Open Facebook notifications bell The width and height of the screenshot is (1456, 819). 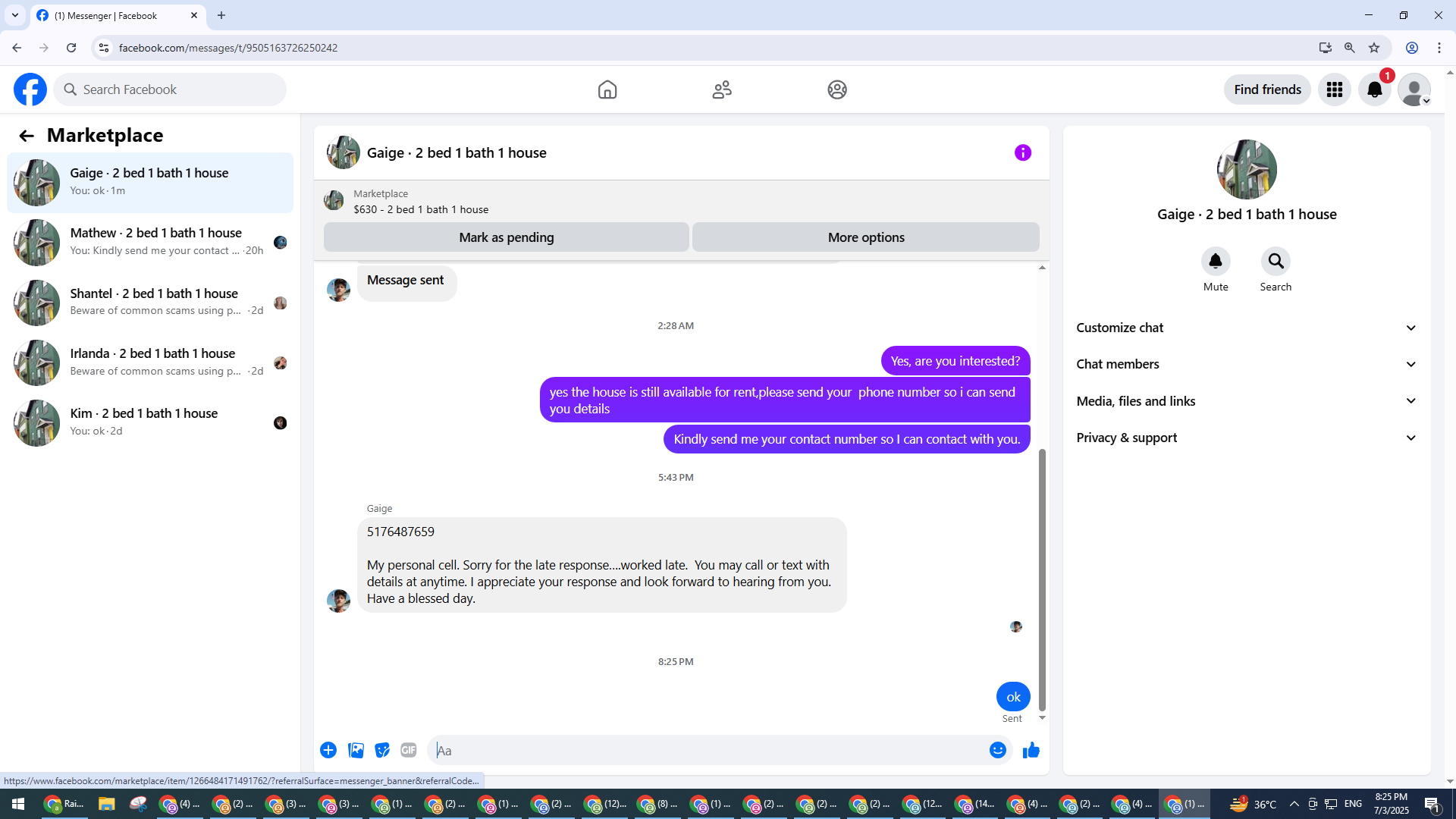(1374, 90)
